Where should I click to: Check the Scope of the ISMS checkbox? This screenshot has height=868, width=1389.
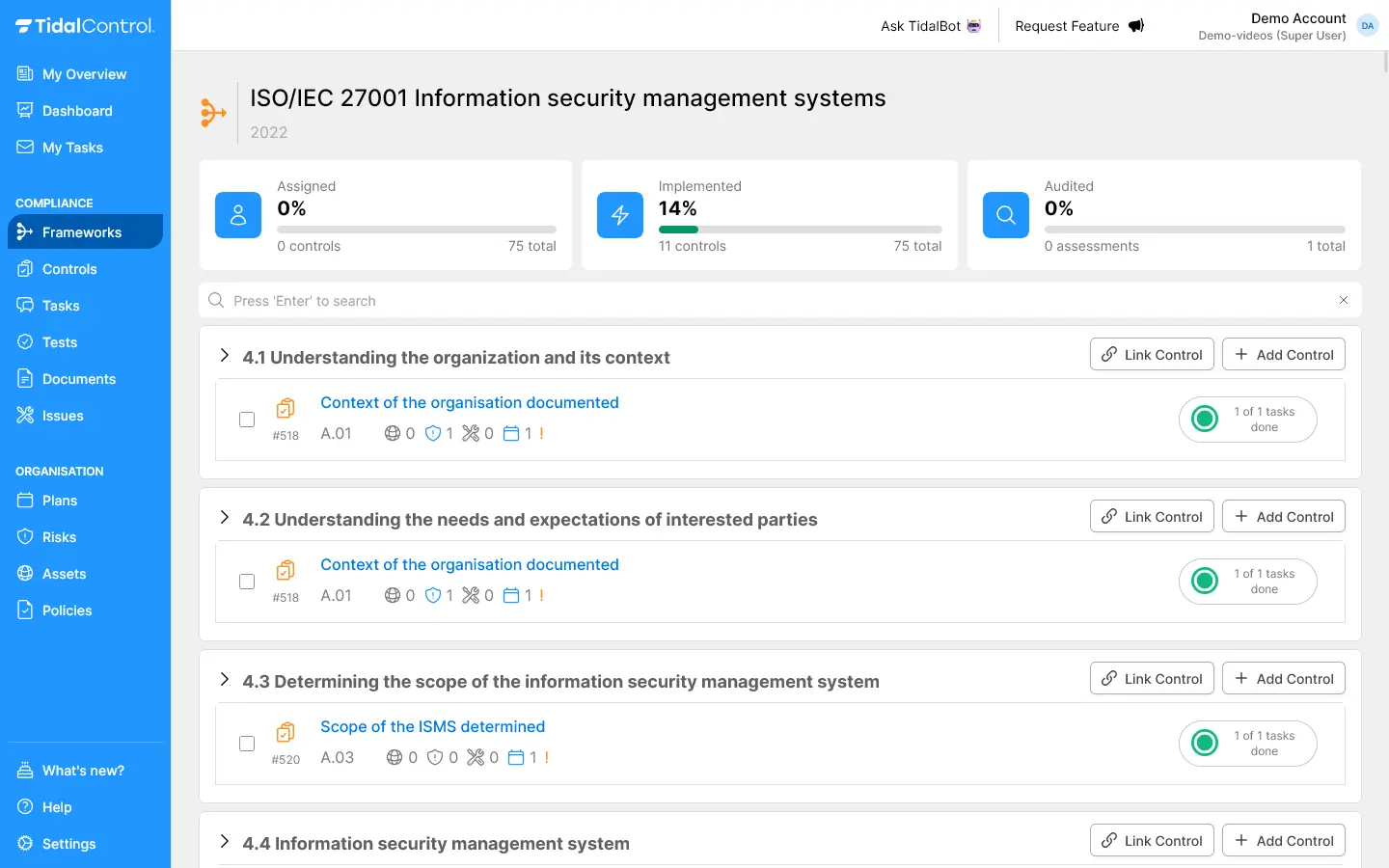click(247, 744)
